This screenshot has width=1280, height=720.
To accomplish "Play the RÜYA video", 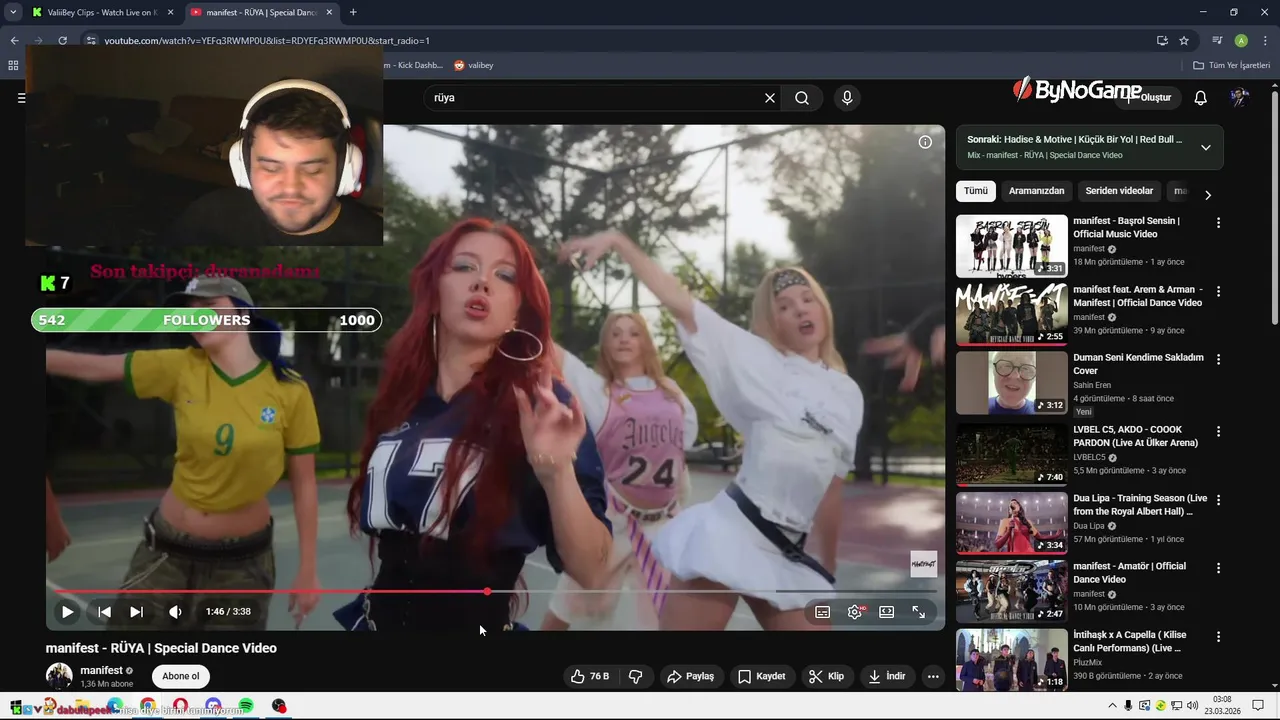I will [67, 612].
